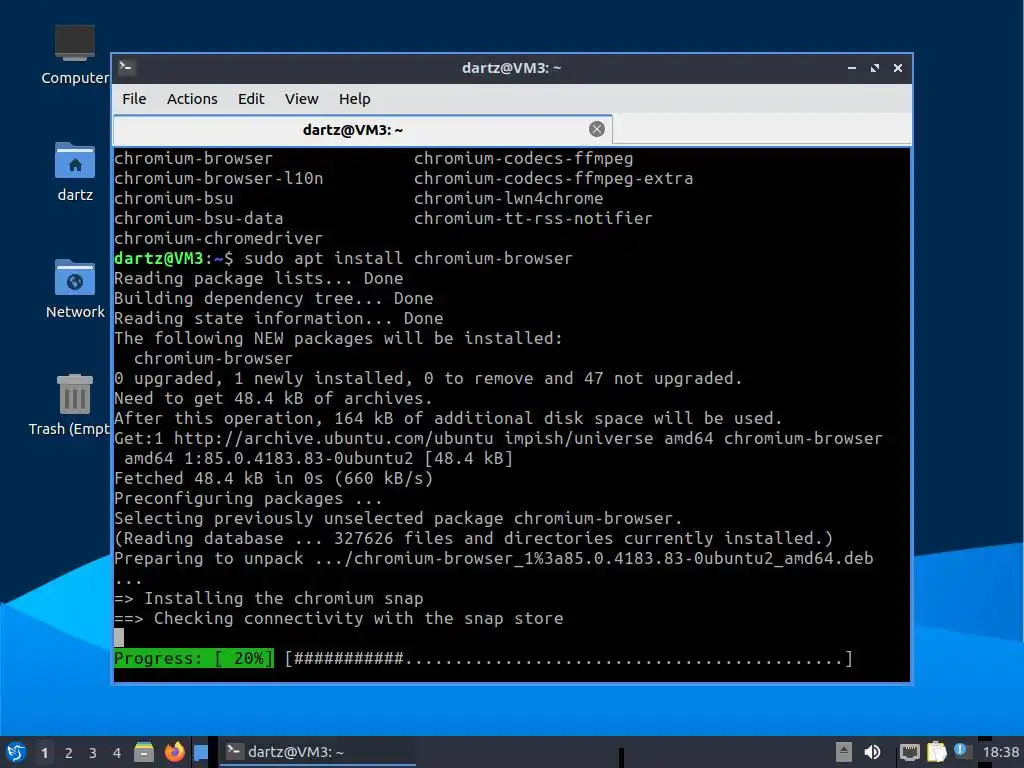Open the volume control tray icon

872,752
